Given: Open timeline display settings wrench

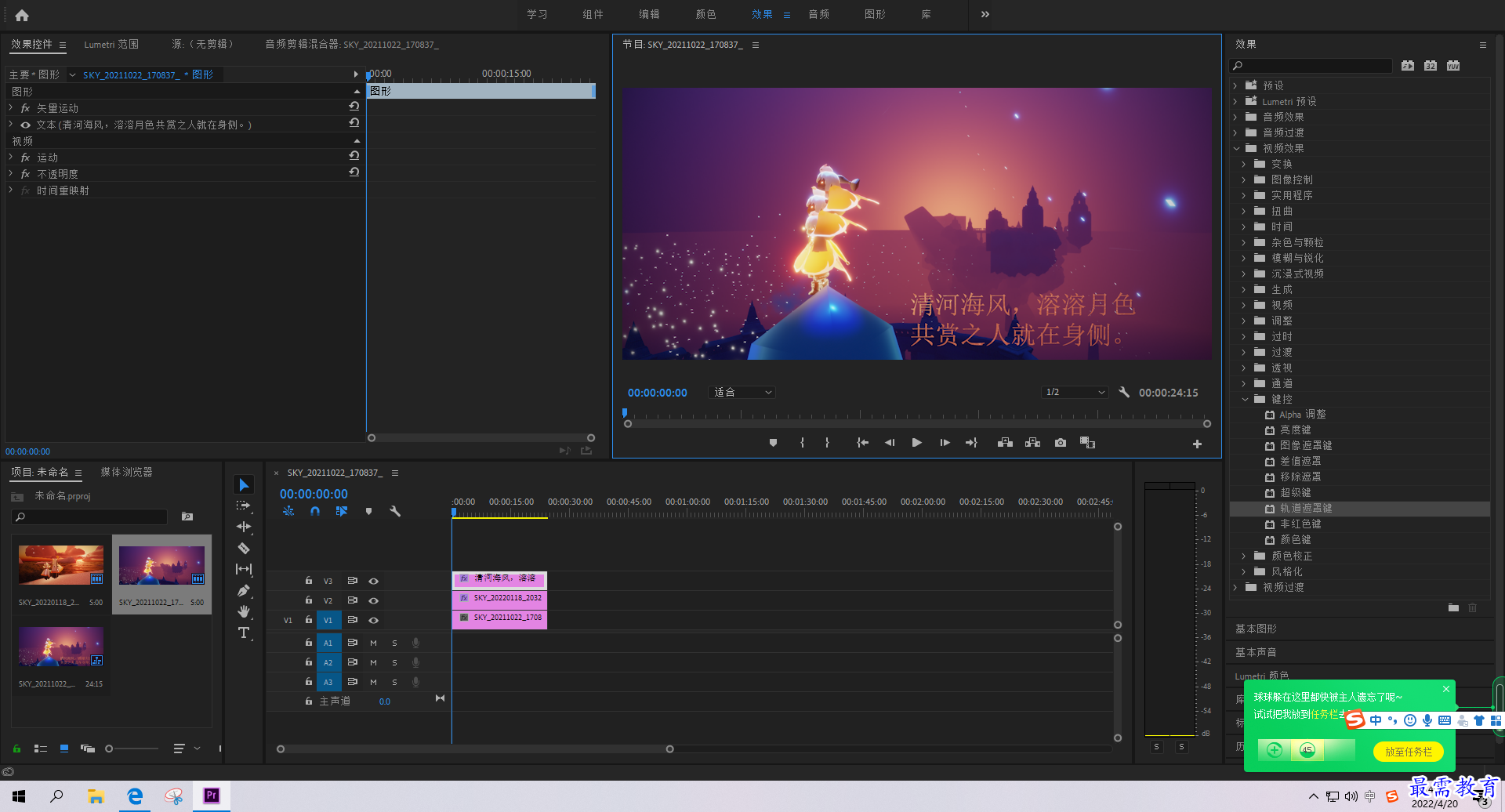Looking at the screenshot, I should tap(395, 511).
